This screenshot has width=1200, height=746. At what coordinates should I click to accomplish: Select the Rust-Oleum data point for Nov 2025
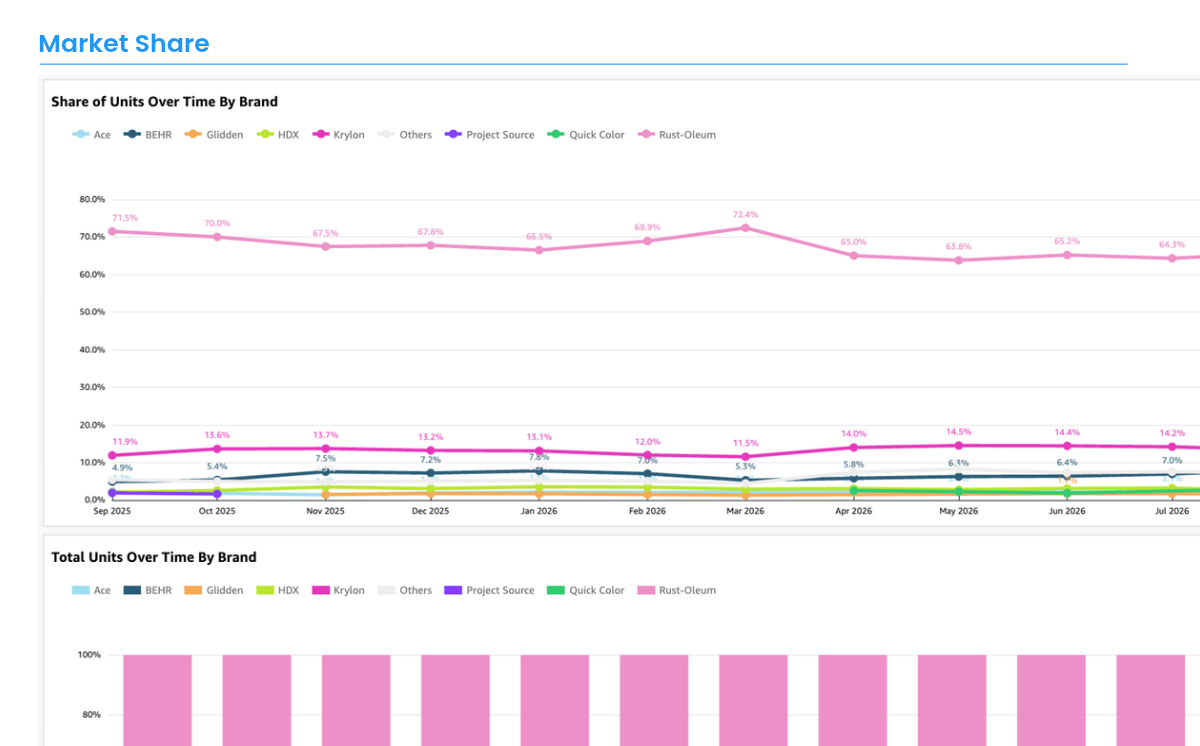pos(325,246)
